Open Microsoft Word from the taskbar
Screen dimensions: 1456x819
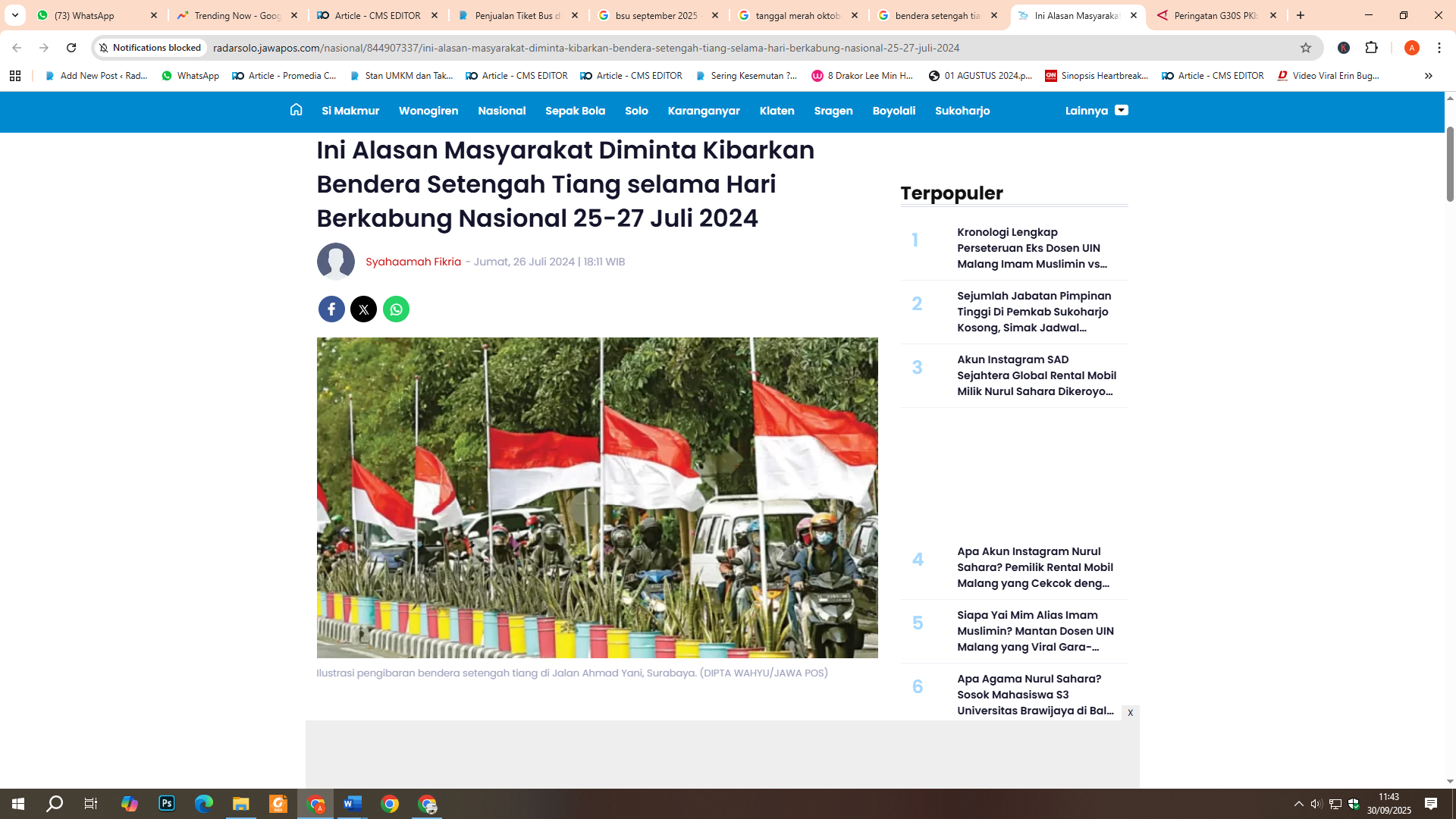pyautogui.click(x=353, y=804)
